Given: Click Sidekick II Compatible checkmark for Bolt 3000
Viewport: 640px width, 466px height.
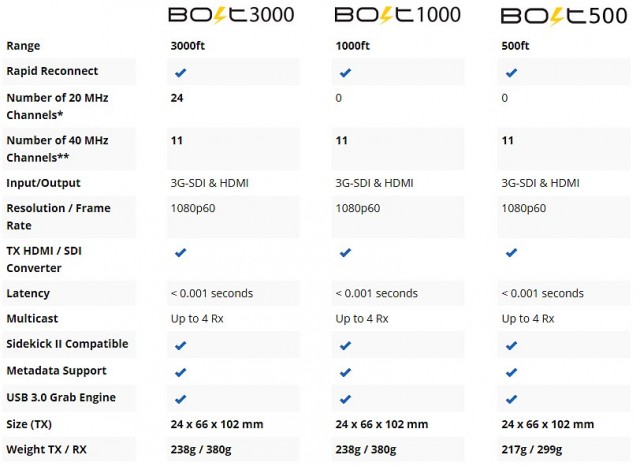Looking at the screenshot, I should point(180,346).
